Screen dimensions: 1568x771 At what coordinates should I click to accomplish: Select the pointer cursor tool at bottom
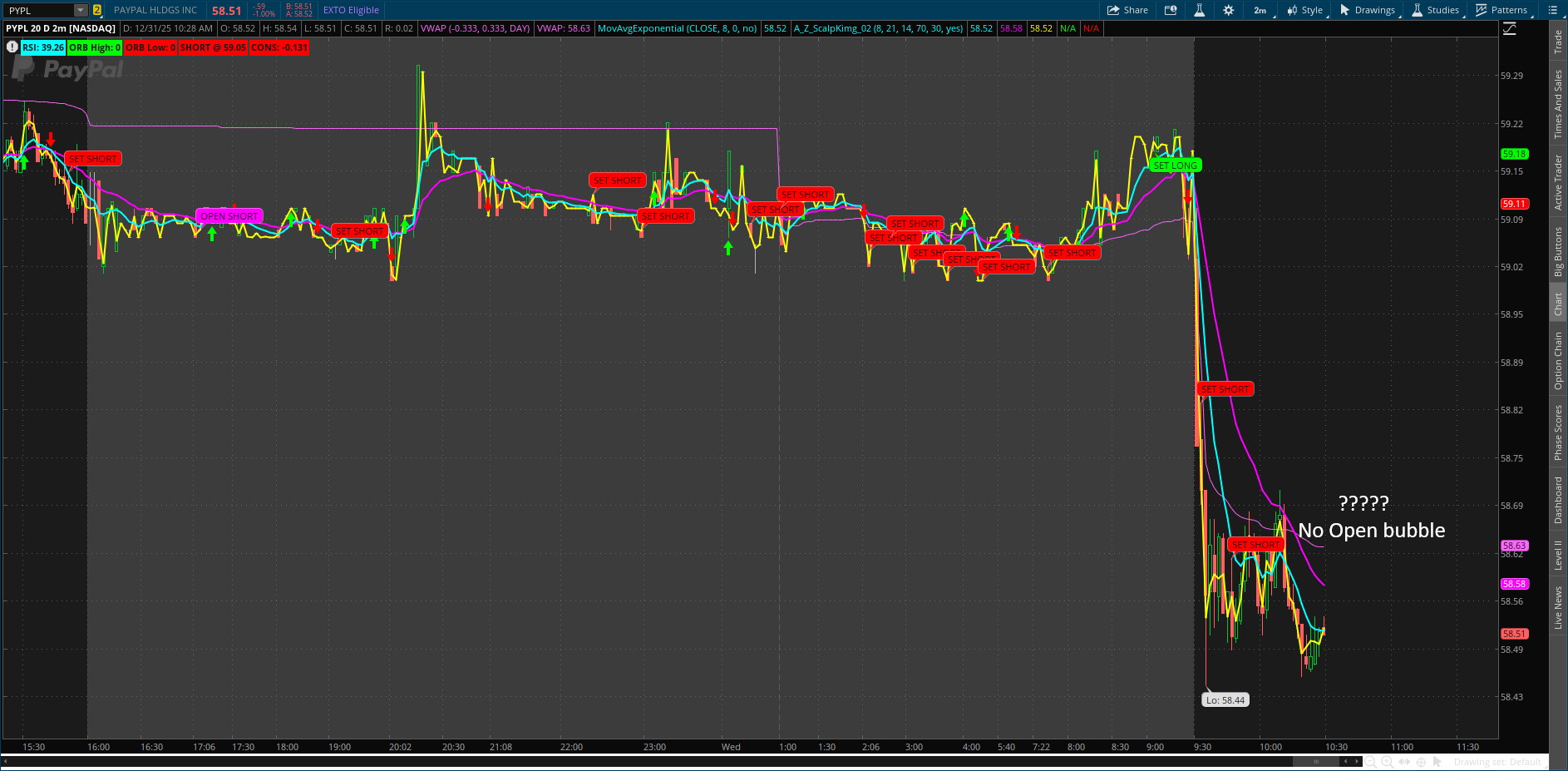(x=1437, y=762)
